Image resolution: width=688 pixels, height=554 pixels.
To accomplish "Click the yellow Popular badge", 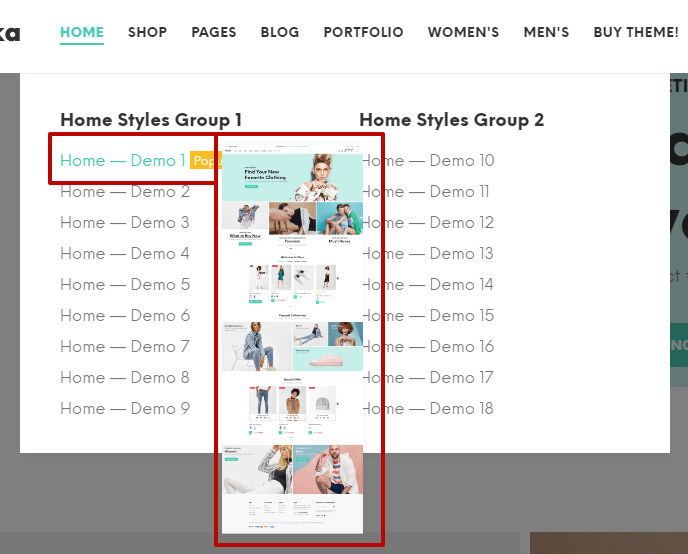I will pos(204,161).
